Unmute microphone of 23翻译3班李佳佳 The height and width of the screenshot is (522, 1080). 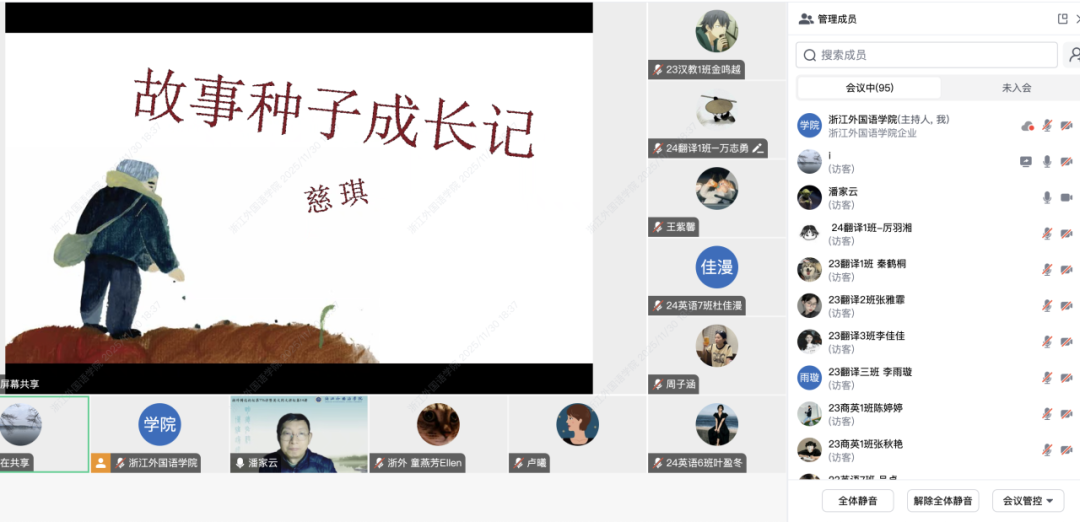[1047, 342]
